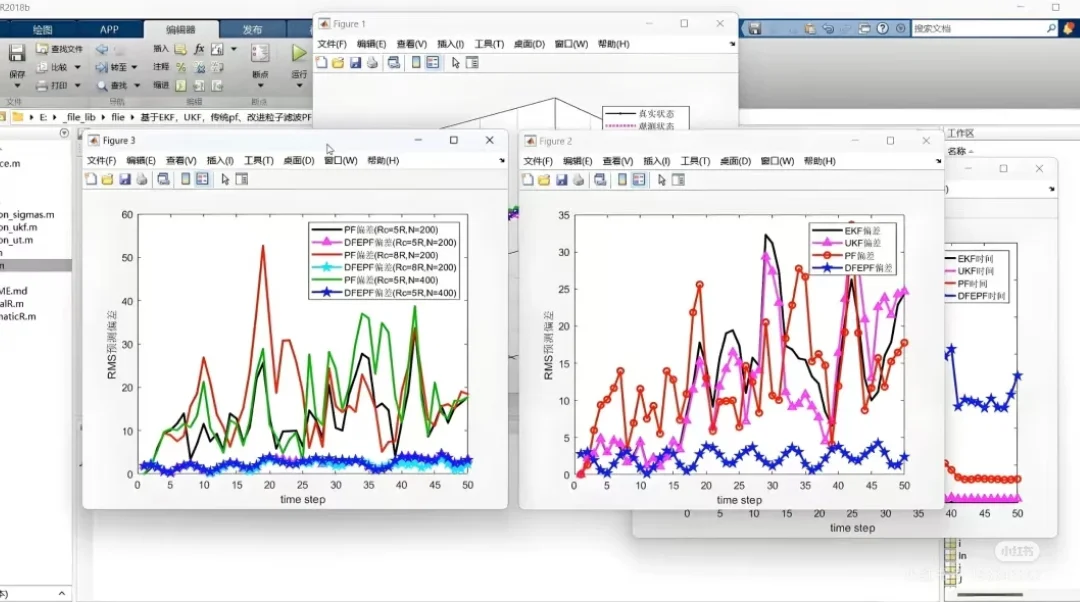
Task: Click the percent comment icon in editor ribbon
Action: [x=180, y=68]
